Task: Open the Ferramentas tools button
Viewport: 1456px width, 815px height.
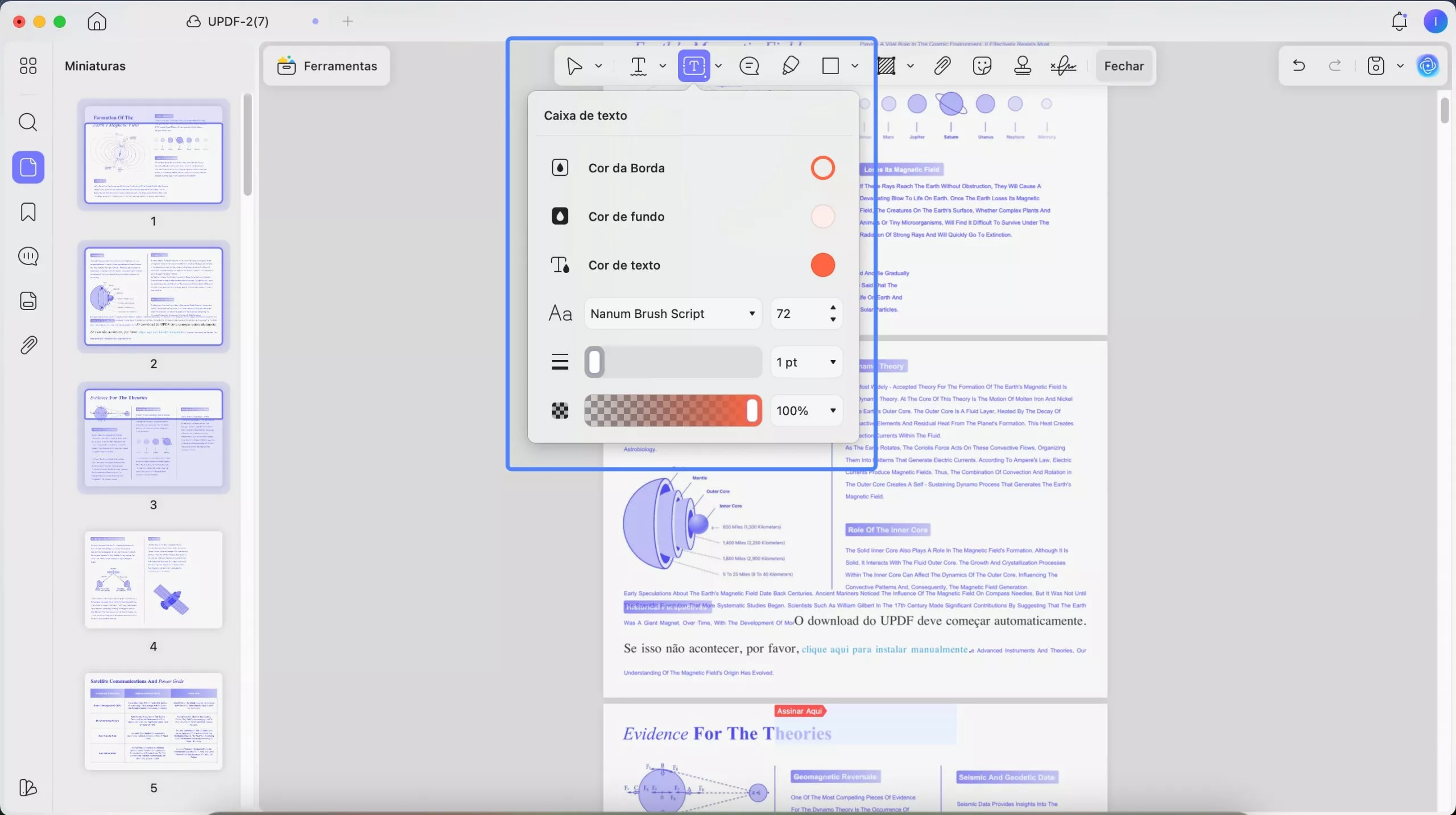Action: pos(327,66)
